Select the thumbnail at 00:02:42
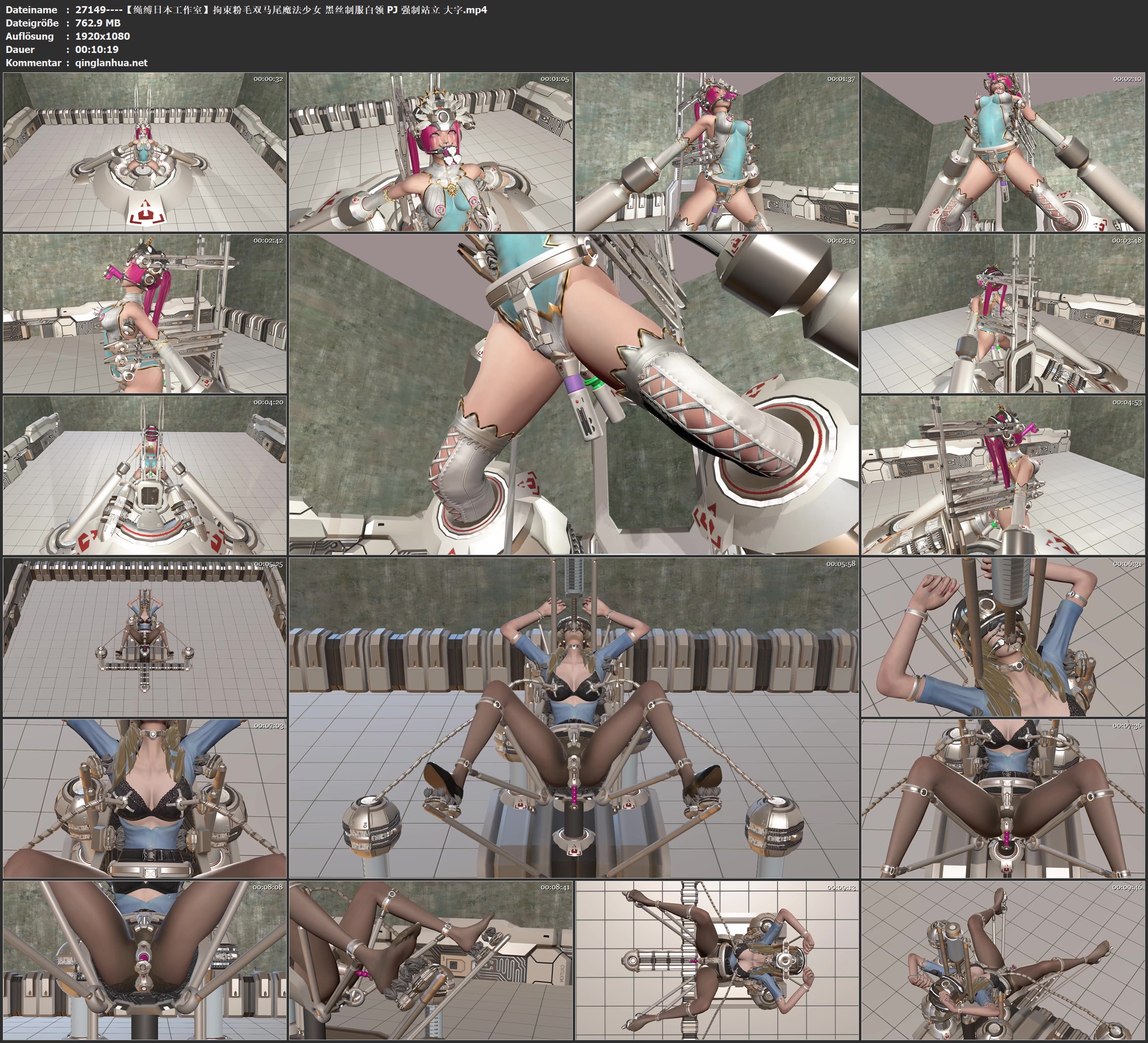 pyautogui.click(x=145, y=313)
